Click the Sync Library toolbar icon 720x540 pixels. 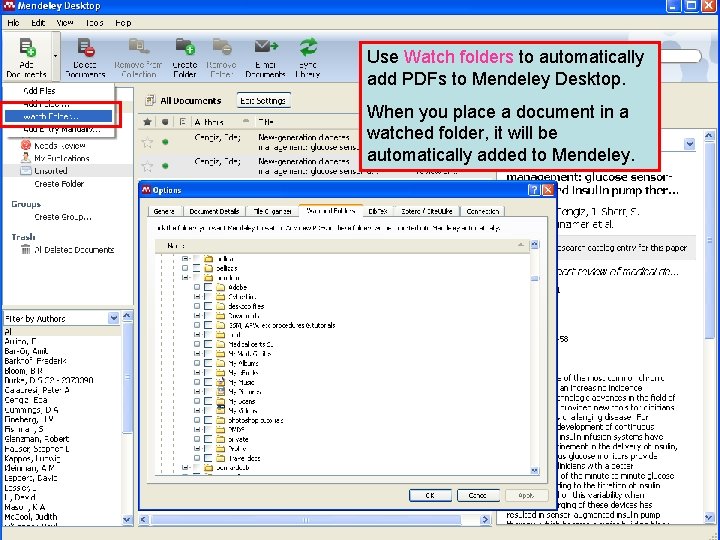coord(308,47)
